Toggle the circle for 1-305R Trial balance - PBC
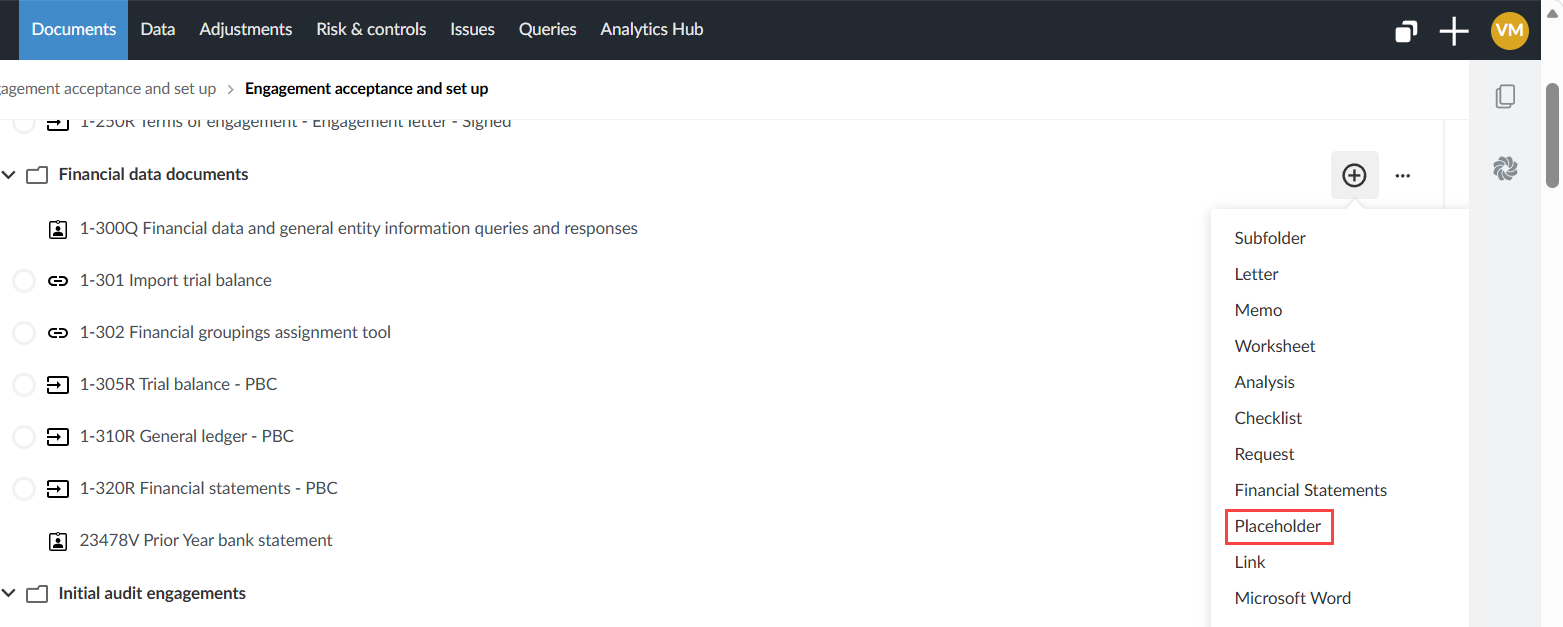 [x=24, y=385]
